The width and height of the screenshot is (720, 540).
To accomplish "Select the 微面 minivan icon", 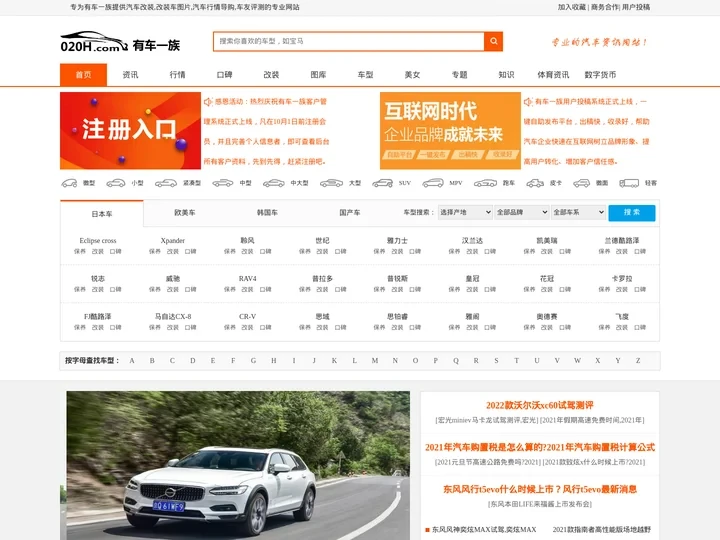I will [581, 183].
